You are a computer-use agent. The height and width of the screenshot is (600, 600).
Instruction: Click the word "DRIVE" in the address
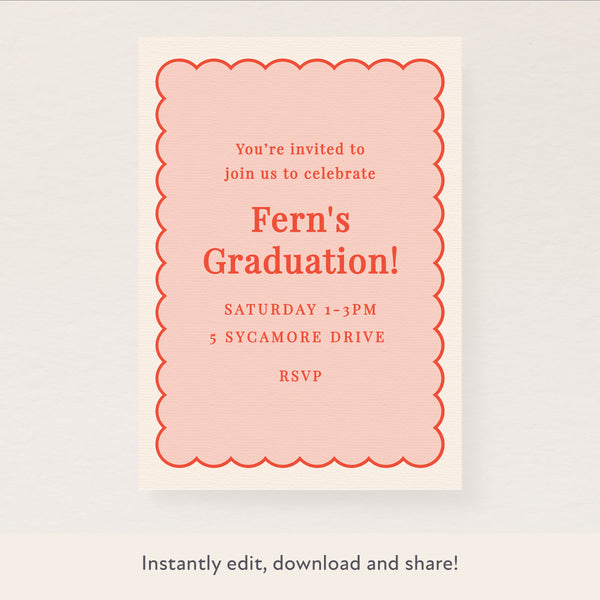pyautogui.click(x=359, y=338)
